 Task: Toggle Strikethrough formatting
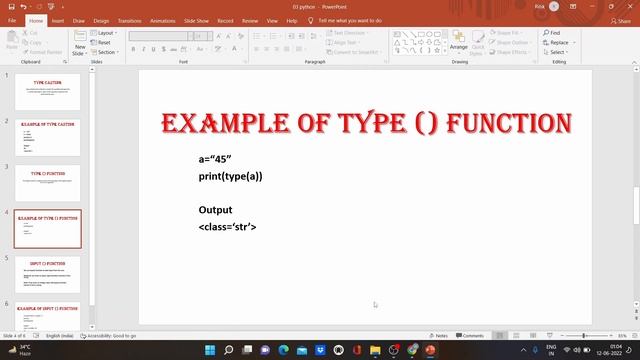coord(173,49)
